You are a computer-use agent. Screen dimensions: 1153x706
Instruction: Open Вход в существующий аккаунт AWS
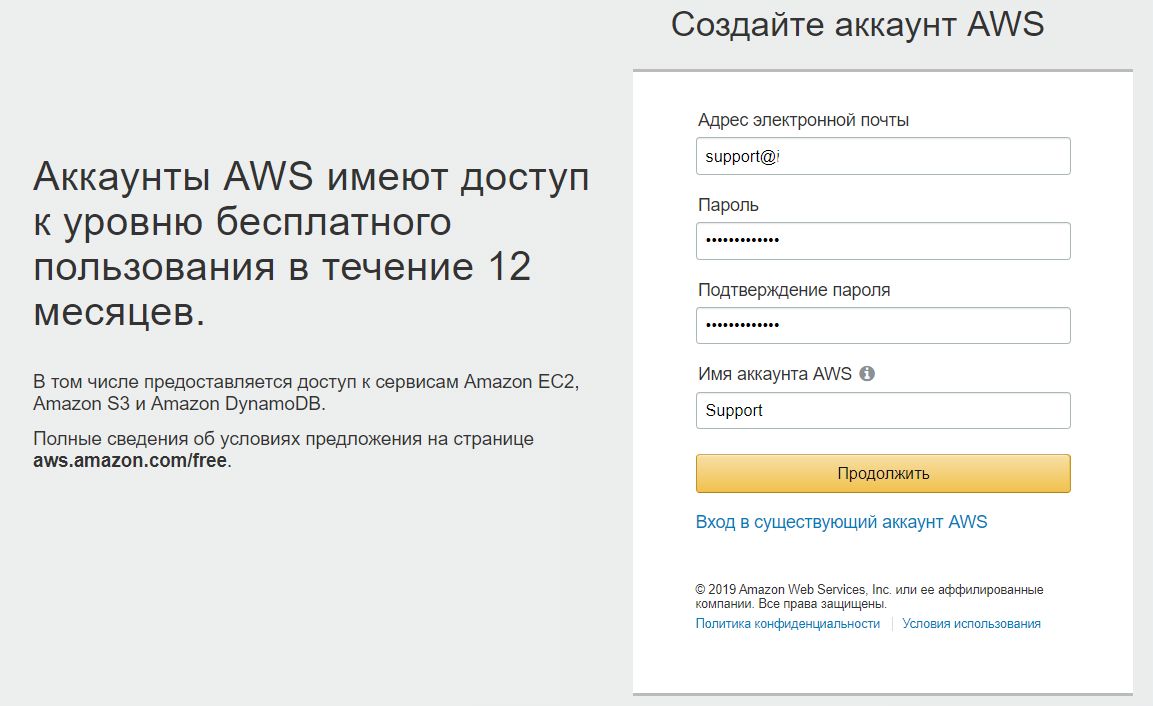[x=842, y=521]
